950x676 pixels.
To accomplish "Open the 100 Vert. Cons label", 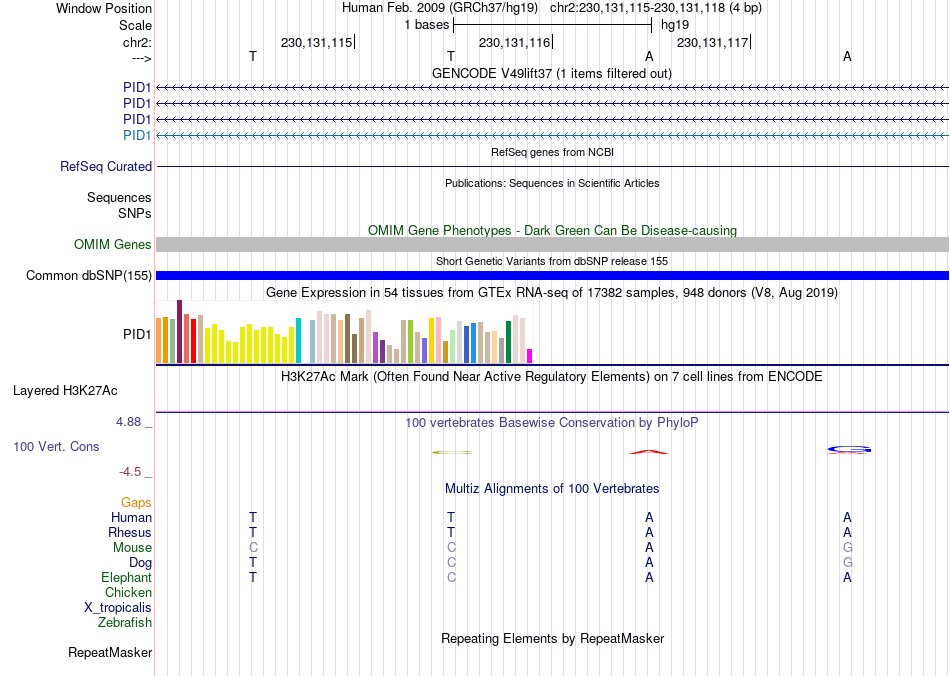I will (56, 446).
